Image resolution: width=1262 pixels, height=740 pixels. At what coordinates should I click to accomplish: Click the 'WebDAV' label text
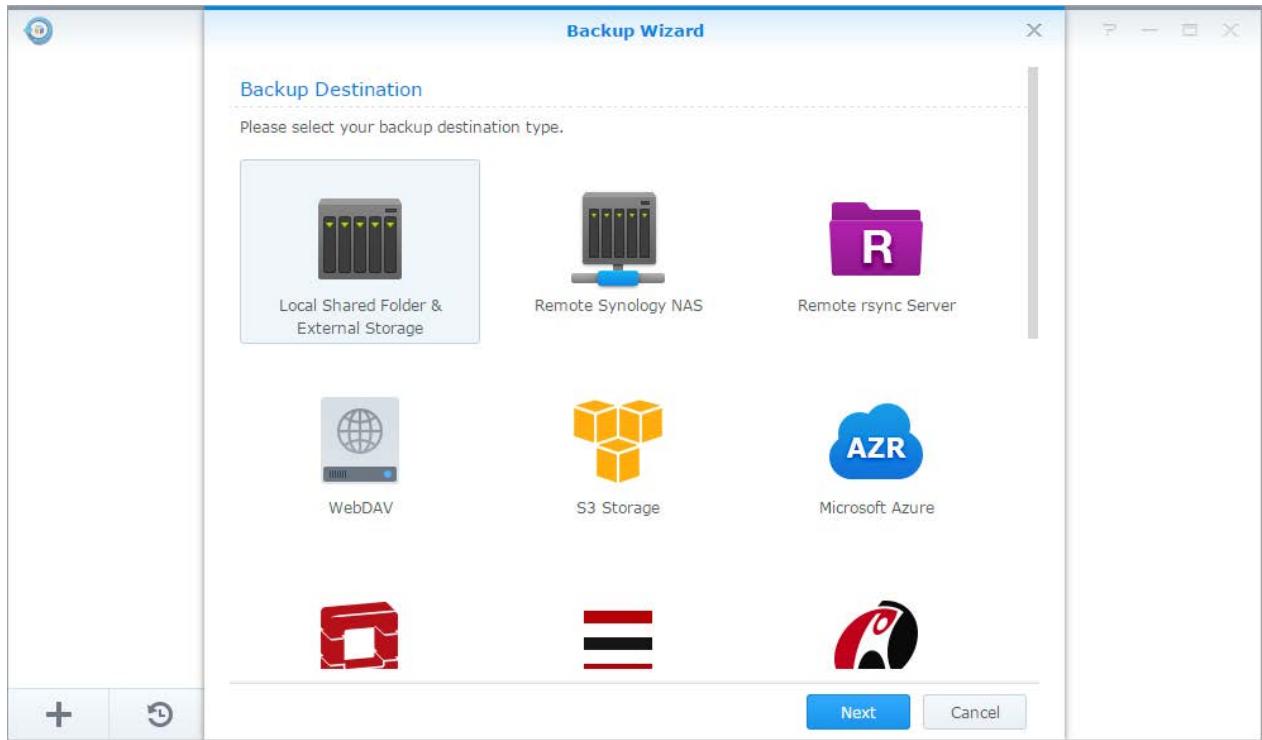tap(361, 508)
